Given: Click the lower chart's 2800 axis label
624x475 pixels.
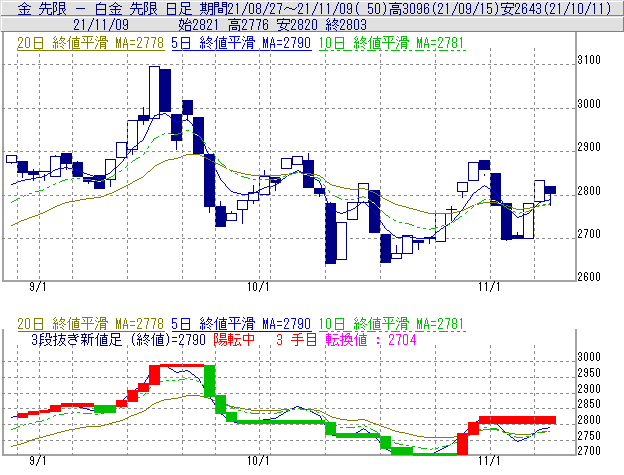Looking at the screenshot, I should (x=589, y=420).
